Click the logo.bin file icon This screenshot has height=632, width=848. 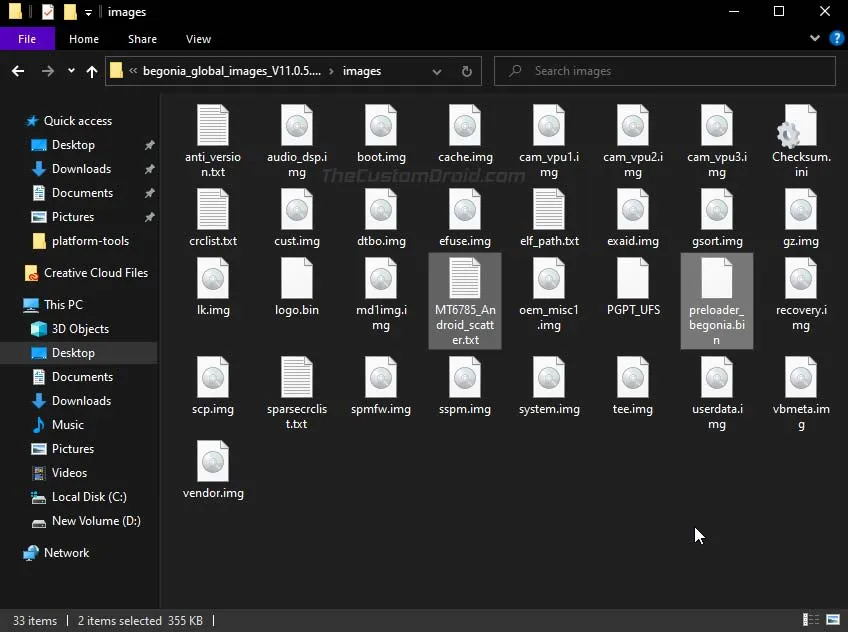pyautogui.click(x=297, y=280)
